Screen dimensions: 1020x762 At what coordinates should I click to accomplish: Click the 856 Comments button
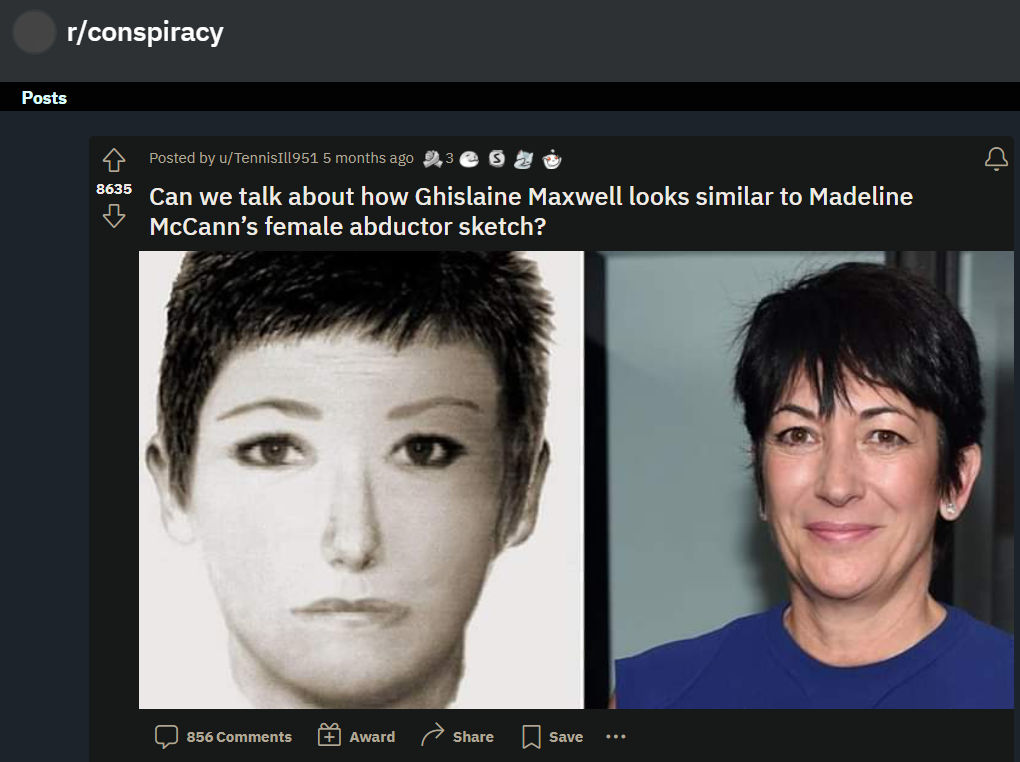[223, 737]
